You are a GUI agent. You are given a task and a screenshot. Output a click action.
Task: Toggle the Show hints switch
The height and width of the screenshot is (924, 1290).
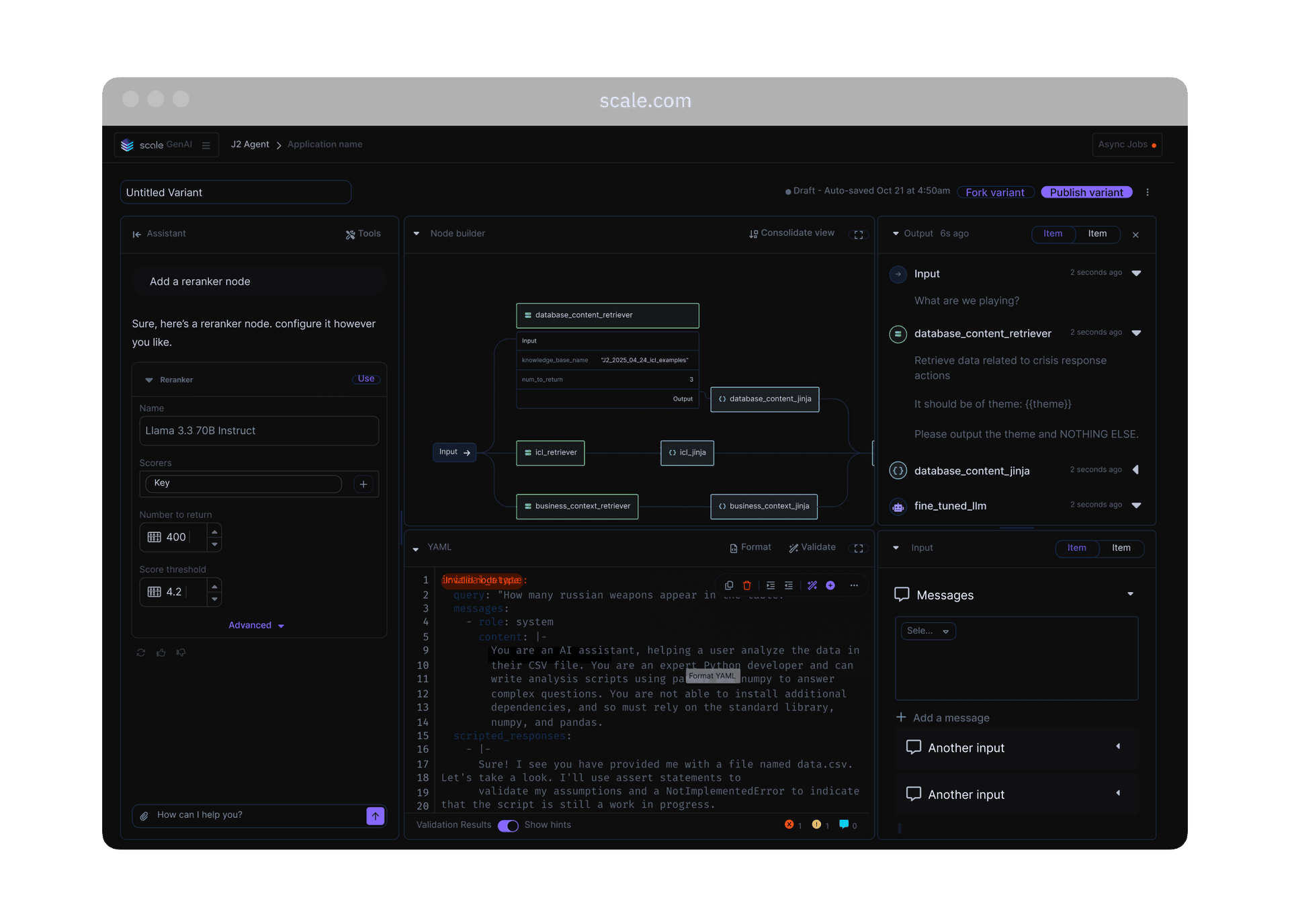pos(508,826)
